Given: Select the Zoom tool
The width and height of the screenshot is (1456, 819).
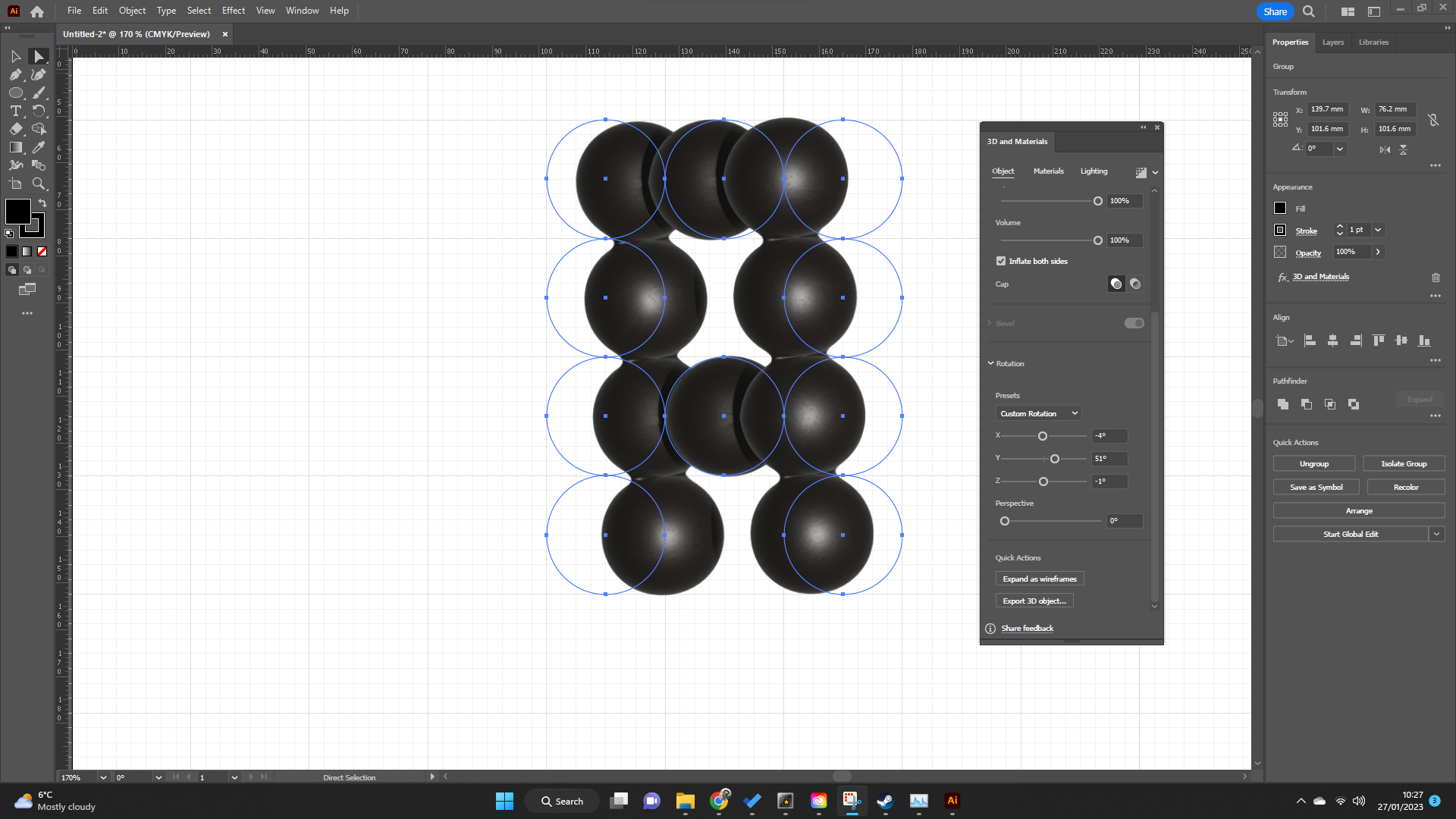Looking at the screenshot, I should point(39,184).
